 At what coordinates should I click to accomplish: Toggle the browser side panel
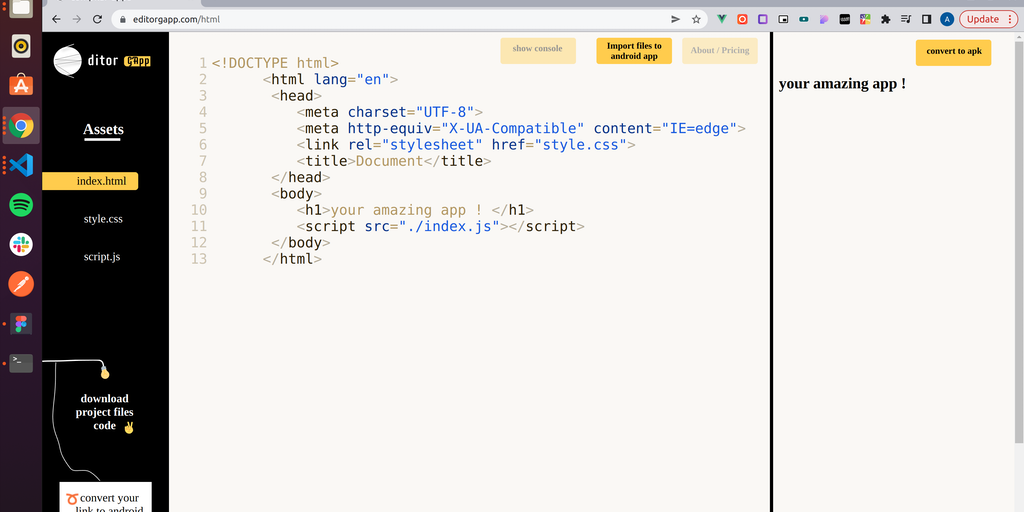pos(926,19)
